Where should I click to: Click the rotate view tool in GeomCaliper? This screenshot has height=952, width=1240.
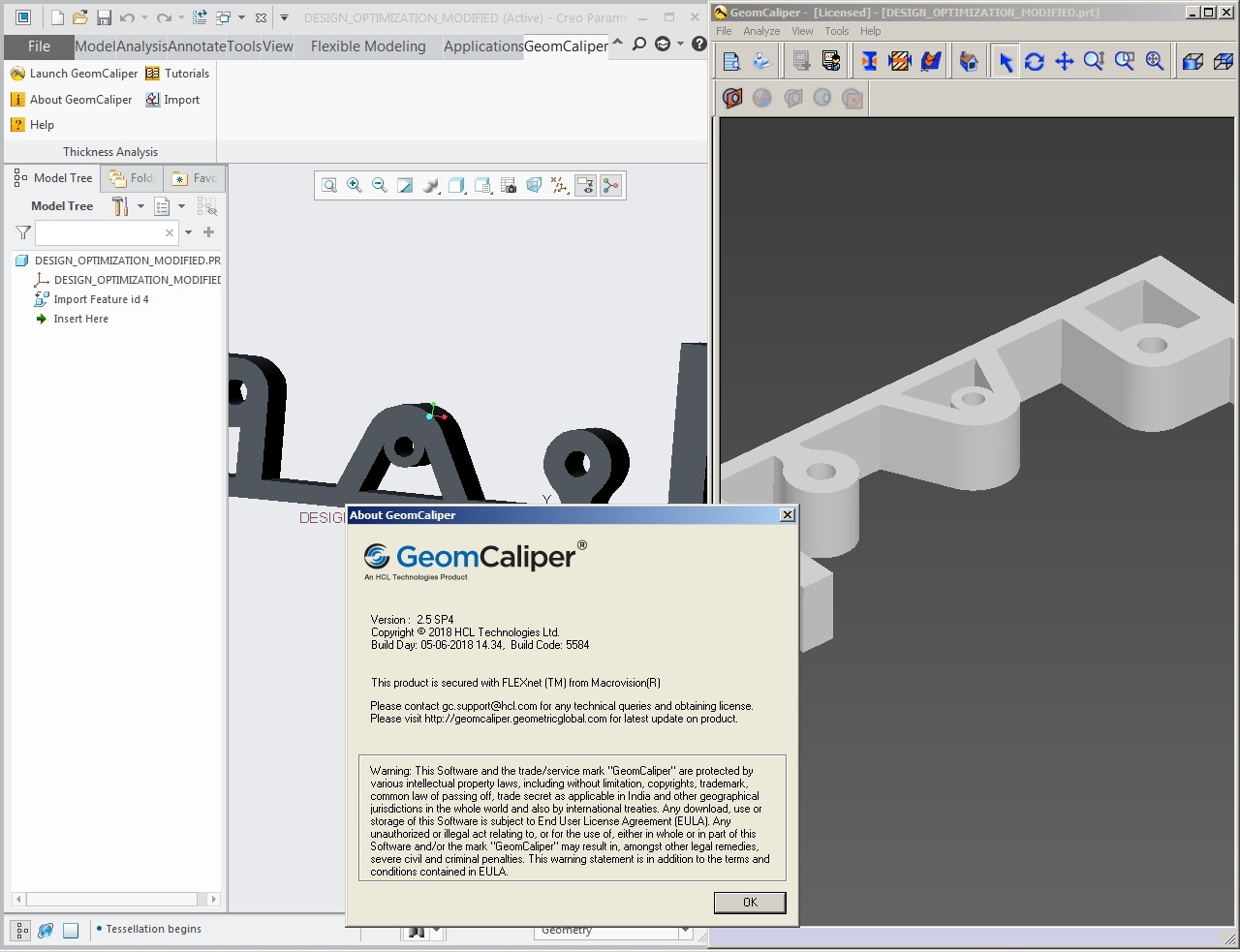click(1035, 61)
